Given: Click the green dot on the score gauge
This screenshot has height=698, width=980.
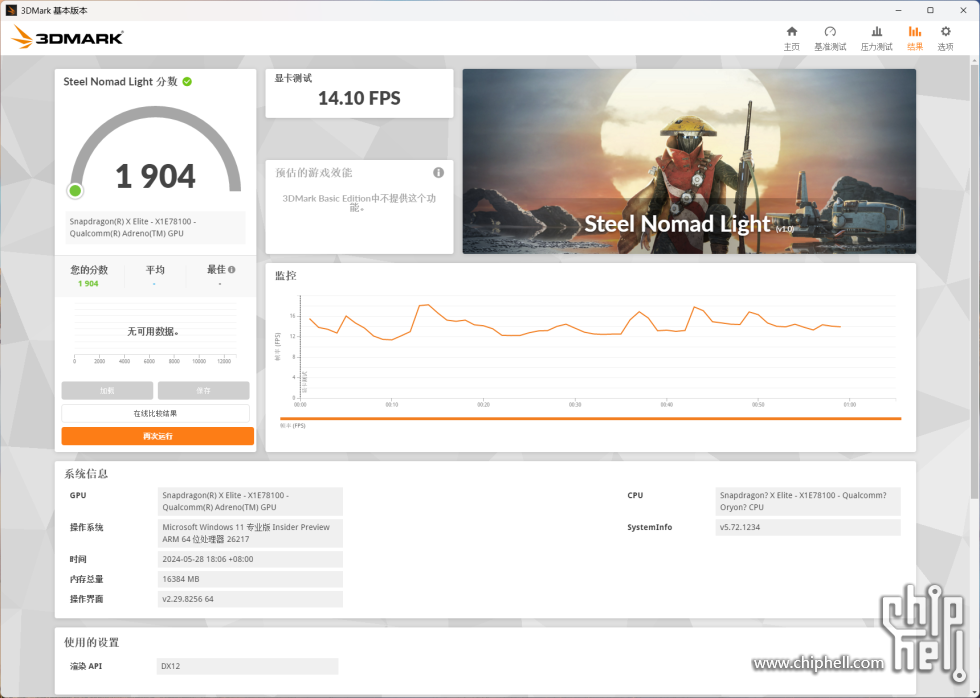Looking at the screenshot, I should tap(75, 191).
